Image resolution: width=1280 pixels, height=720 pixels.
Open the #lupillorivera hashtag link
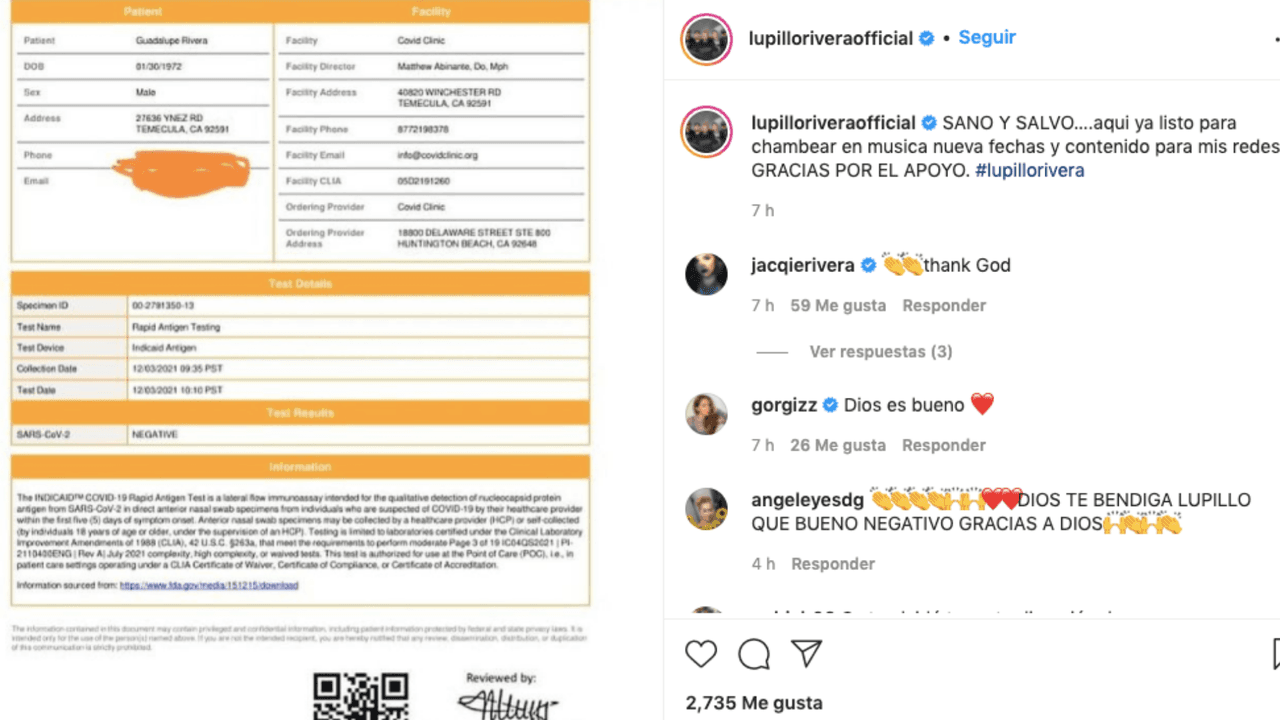pos(1030,170)
